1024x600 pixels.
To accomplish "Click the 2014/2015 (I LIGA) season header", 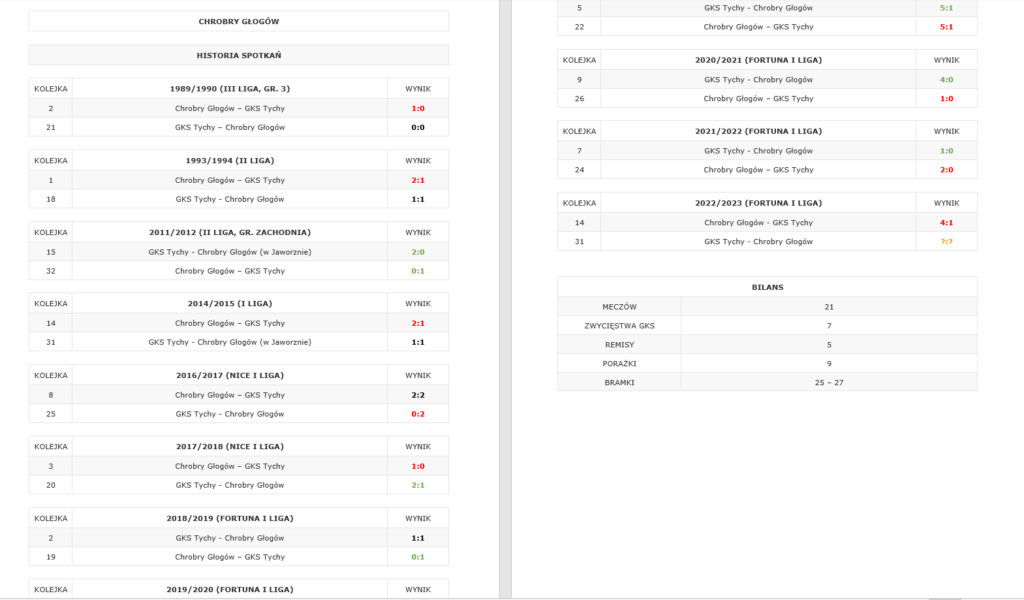I will click(229, 304).
